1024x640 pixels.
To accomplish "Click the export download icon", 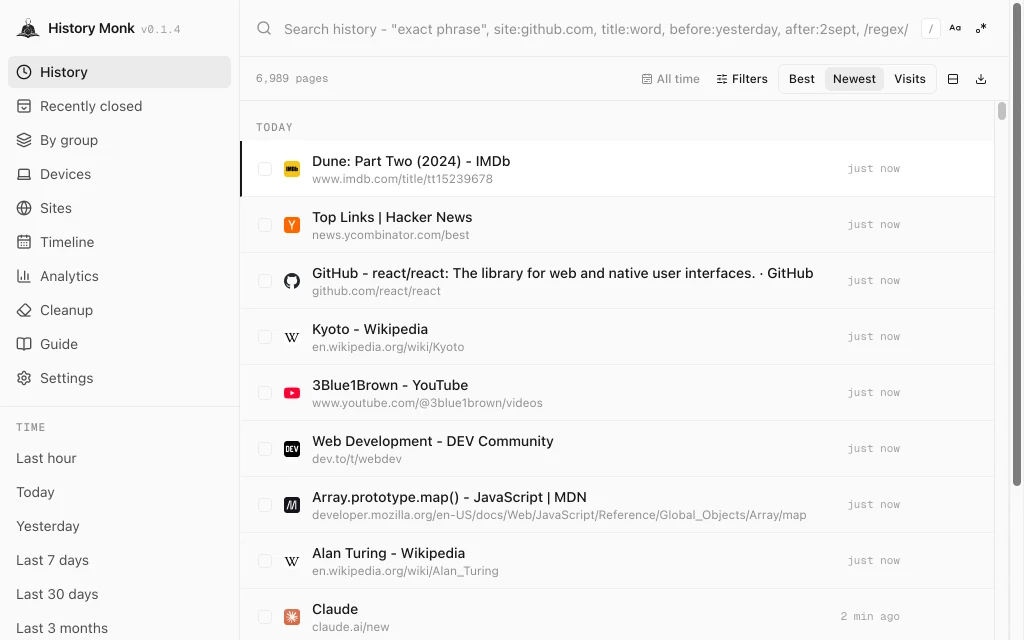I will coord(981,79).
